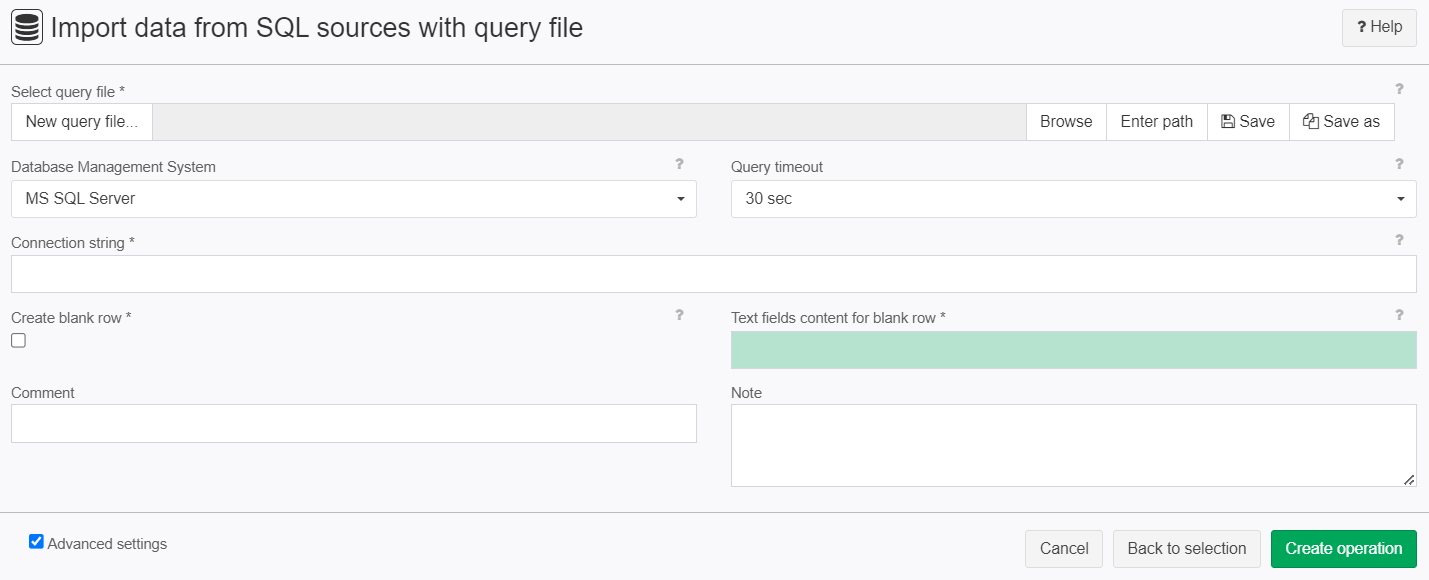Click the New query file button
The width and height of the screenshot is (1429, 580).
(x=82, y=122)
